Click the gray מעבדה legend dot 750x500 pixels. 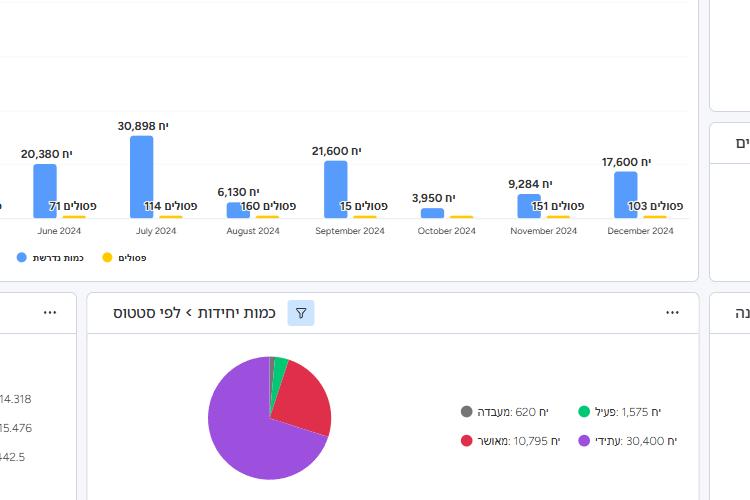click(x=467, y=411)
